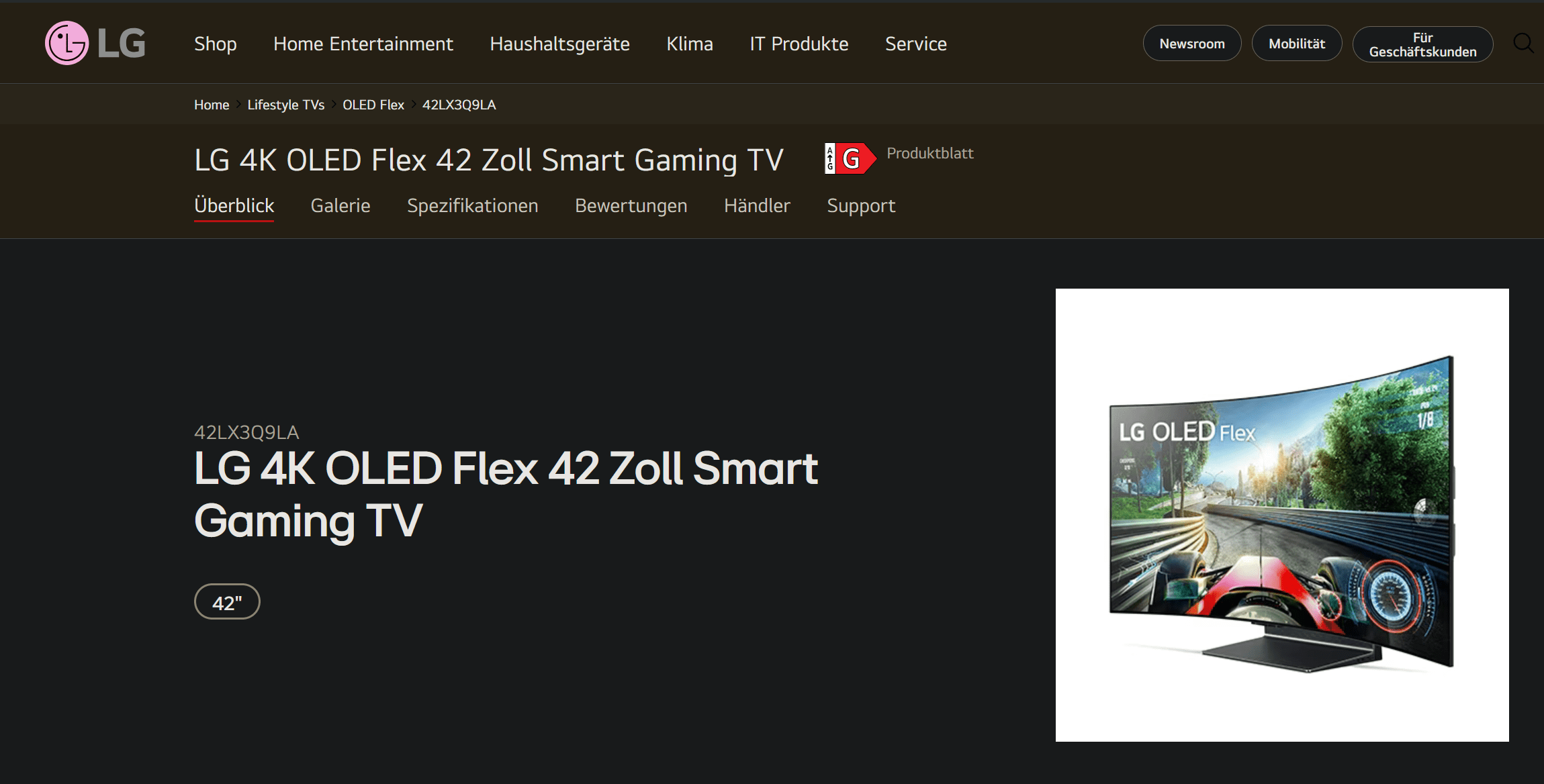Select the Überblick tab
This screenshot has height=784, width=1544.
[234, 205]
